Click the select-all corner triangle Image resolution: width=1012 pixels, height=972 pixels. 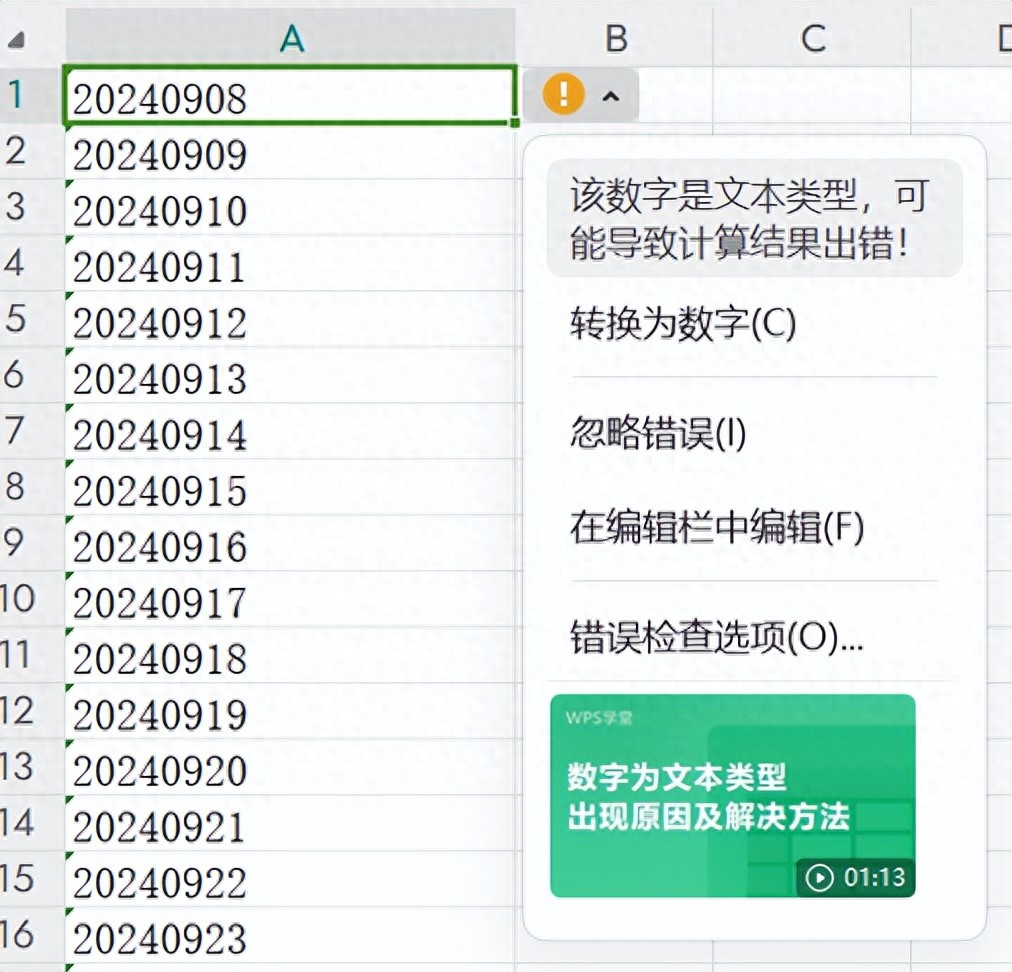point(16,41)
